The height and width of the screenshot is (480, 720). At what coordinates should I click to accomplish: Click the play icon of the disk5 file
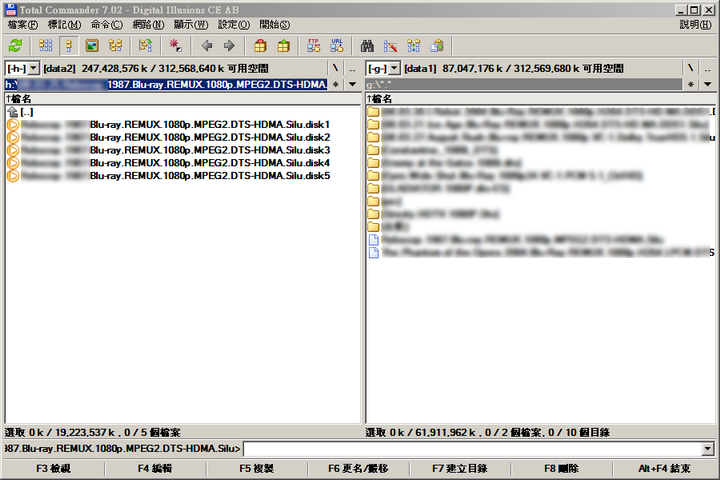click(13, 175)
